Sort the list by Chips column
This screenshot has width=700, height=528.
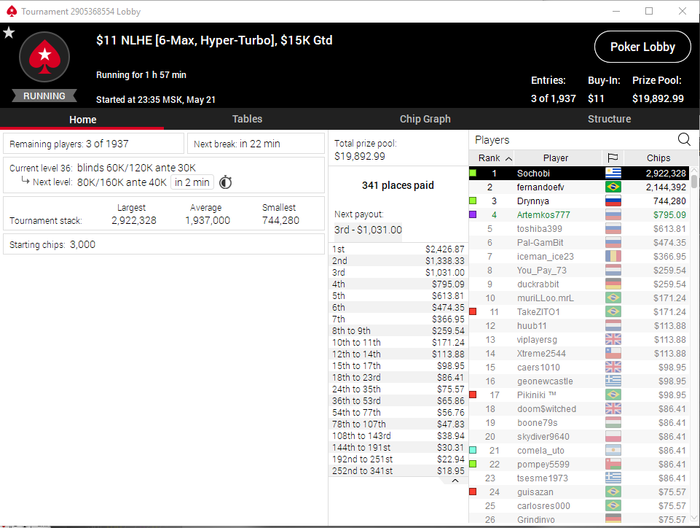pyautogui.click(x=658, y=158)
